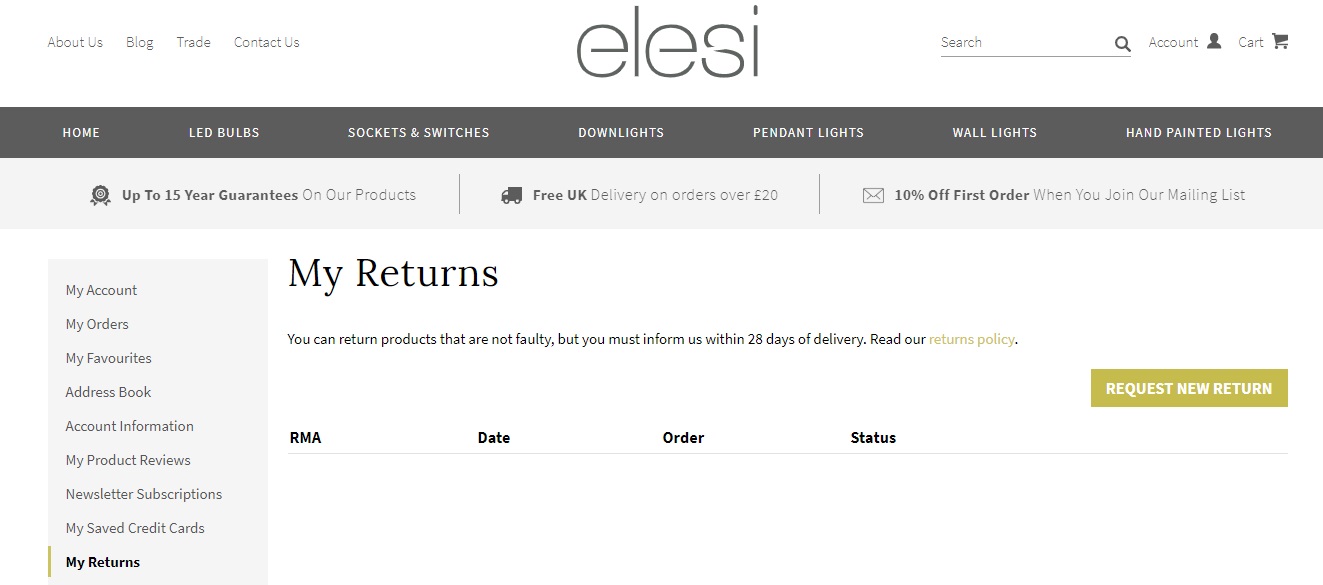This screenshot has height=585, width=1323.
Task: Open Hand Painted Lights category
Action: pos(1199,132)
